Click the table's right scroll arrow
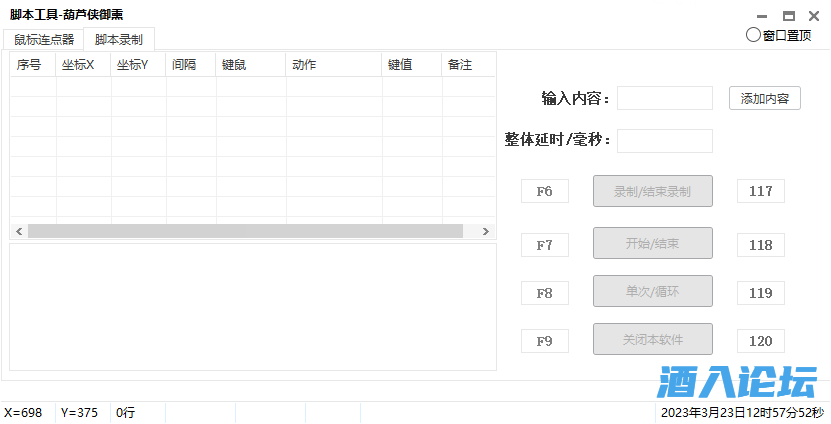The image size is (831, 424). (485, 231)
